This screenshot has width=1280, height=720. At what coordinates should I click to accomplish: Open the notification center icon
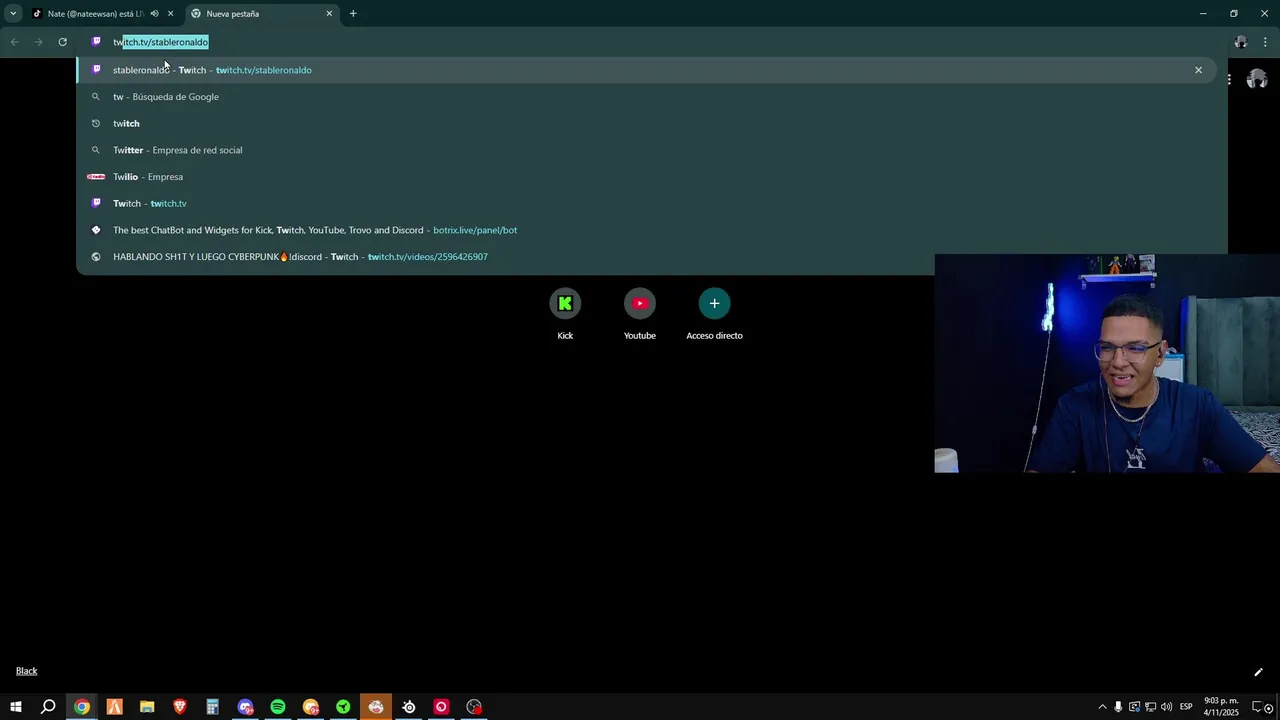[1261, 707]
